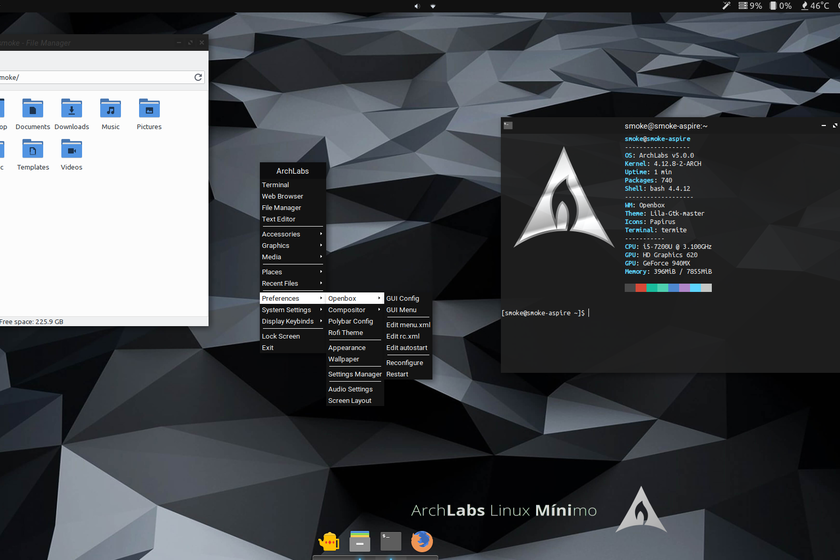Expand the Display Keybinds submenu
840x560 pixels.
(x=292, y=321)
